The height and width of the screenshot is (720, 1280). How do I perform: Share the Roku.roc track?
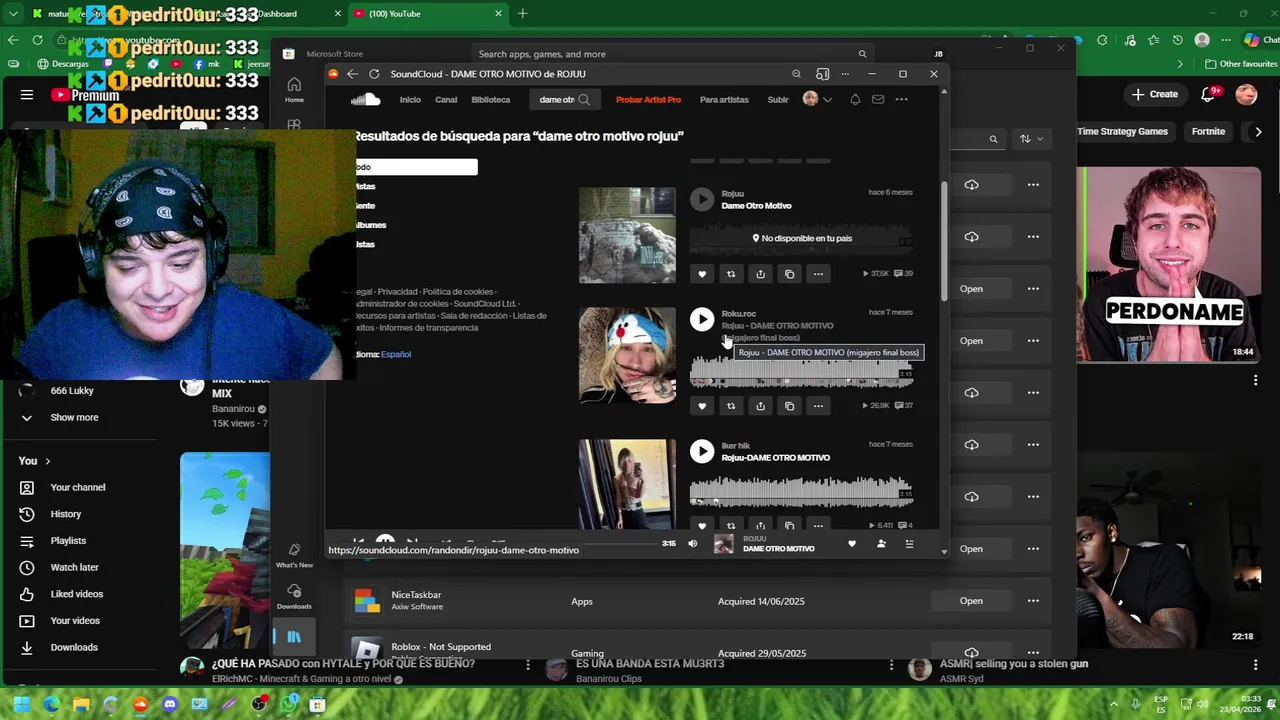pyautogui.click(x=760, y=406)
